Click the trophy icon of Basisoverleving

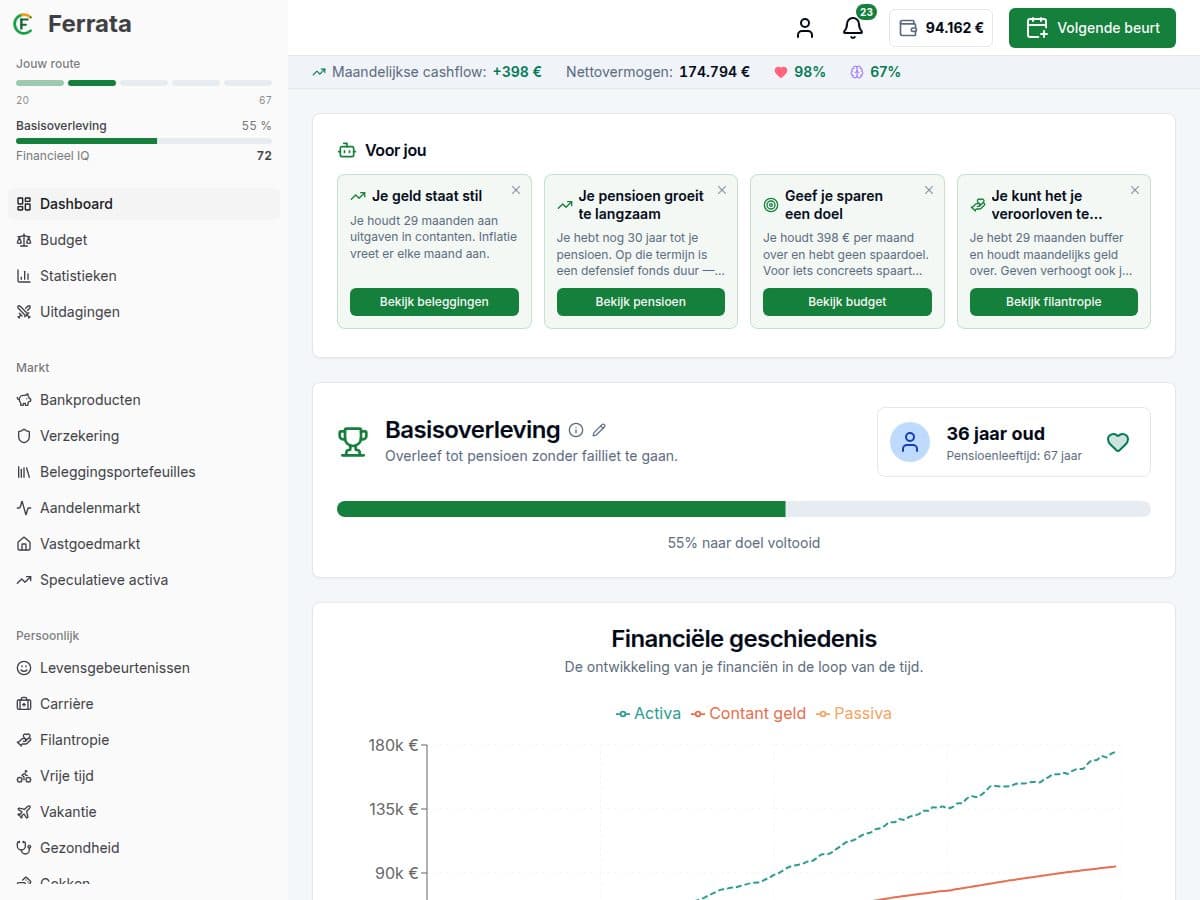click(x=353, y=442)
